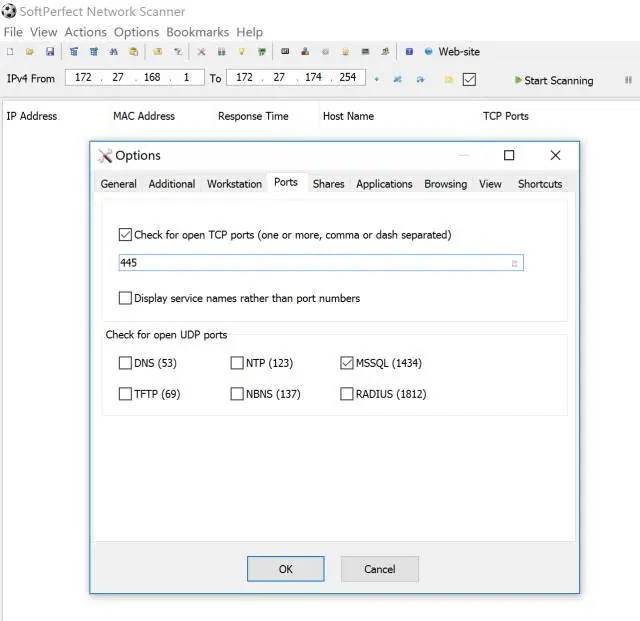Click the dark blue square icon left of Web-site

click(409, 51)
